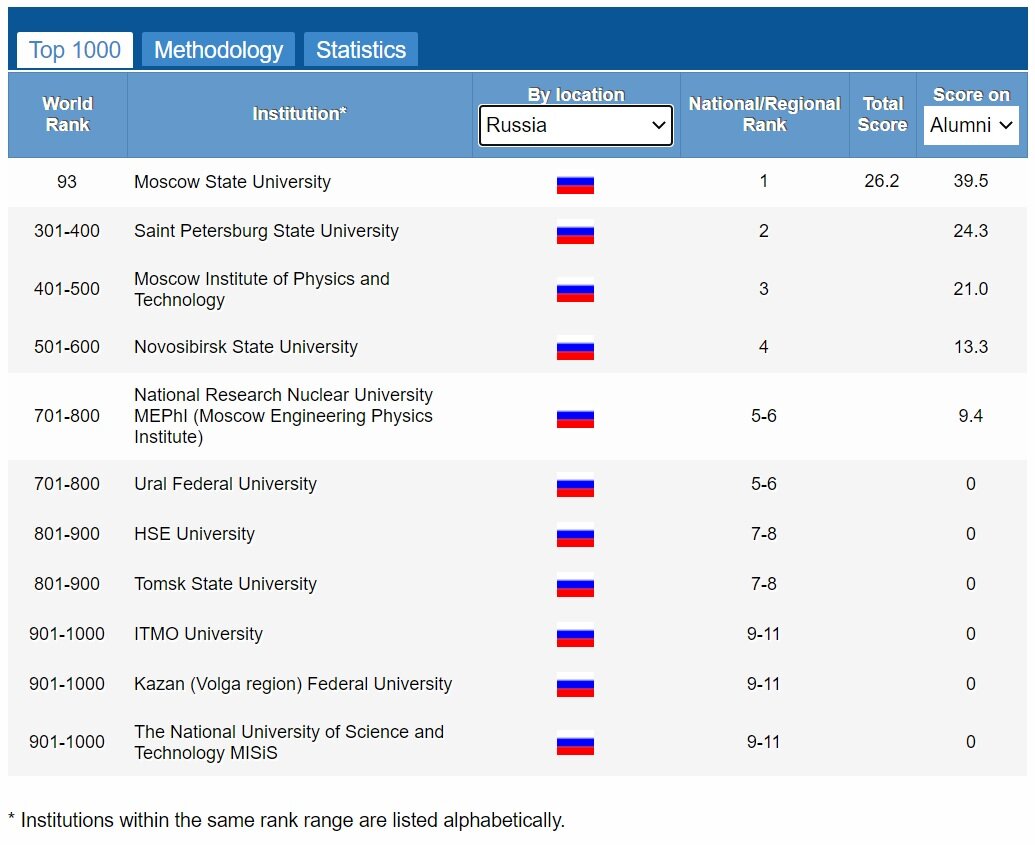Click flag icon in Kazan Federal University row

(575, 685)
